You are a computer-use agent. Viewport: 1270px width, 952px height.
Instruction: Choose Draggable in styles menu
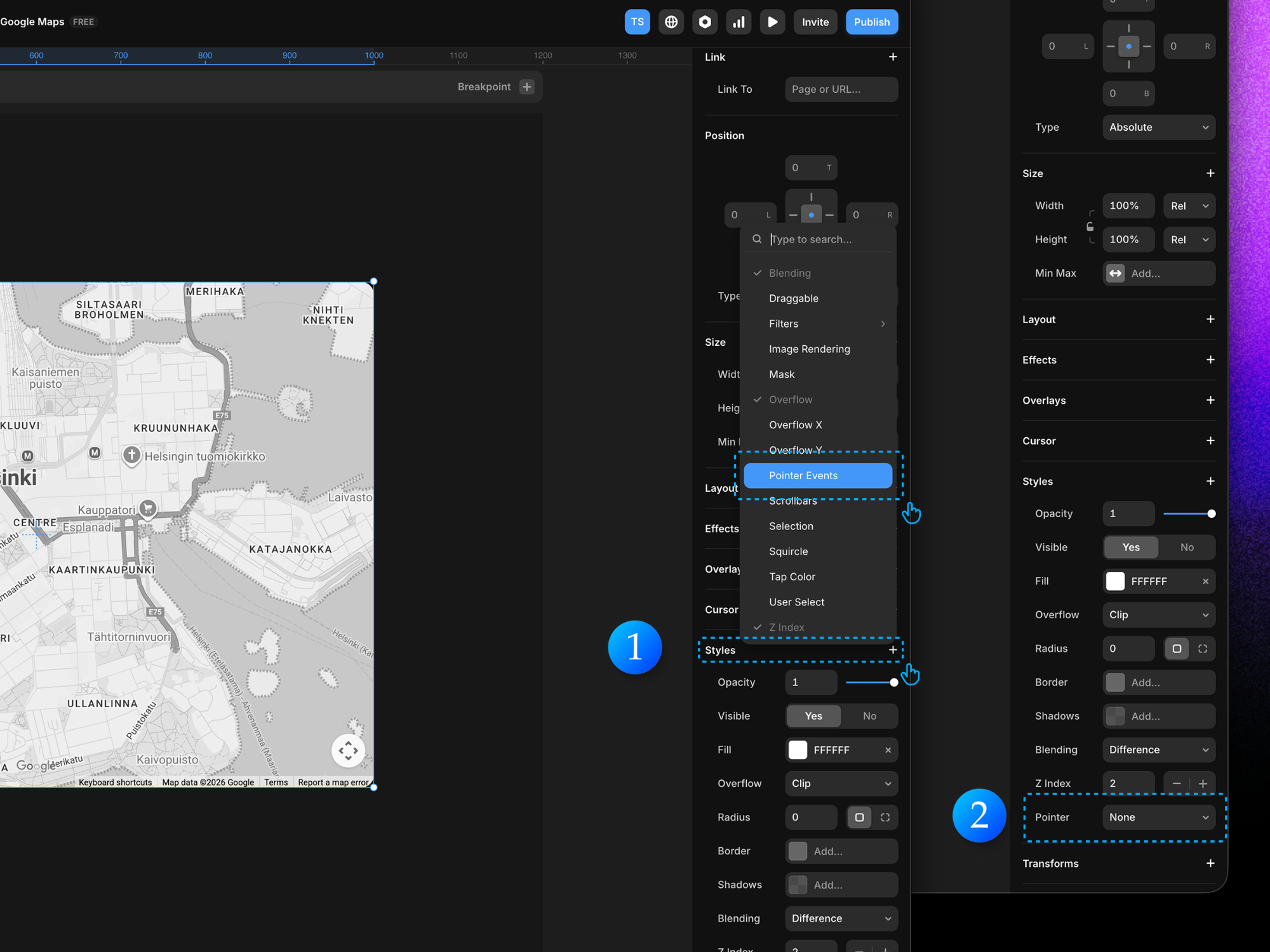793,298
